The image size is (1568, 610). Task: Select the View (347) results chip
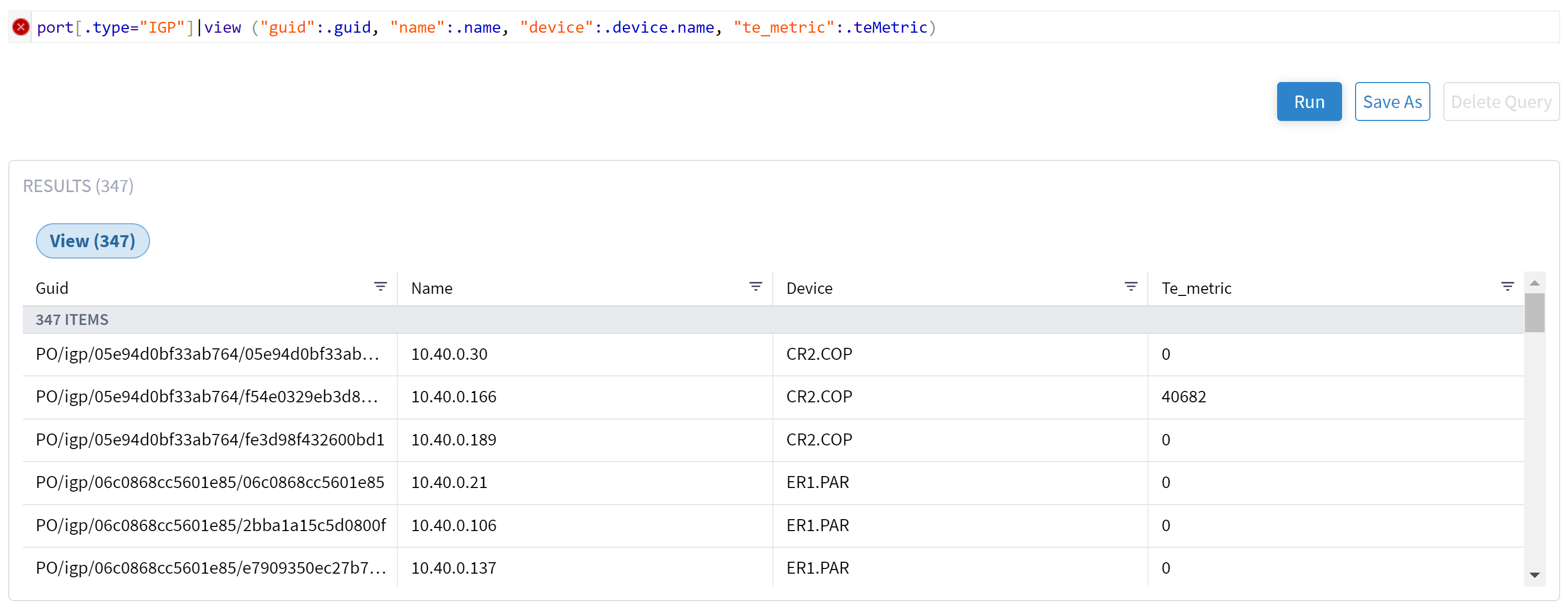[92, 241]
